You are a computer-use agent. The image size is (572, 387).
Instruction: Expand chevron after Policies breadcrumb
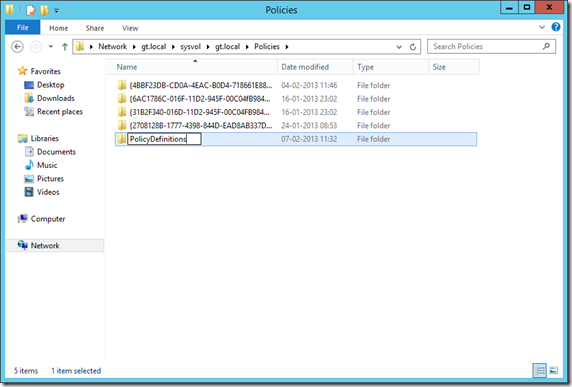(287, 47)
